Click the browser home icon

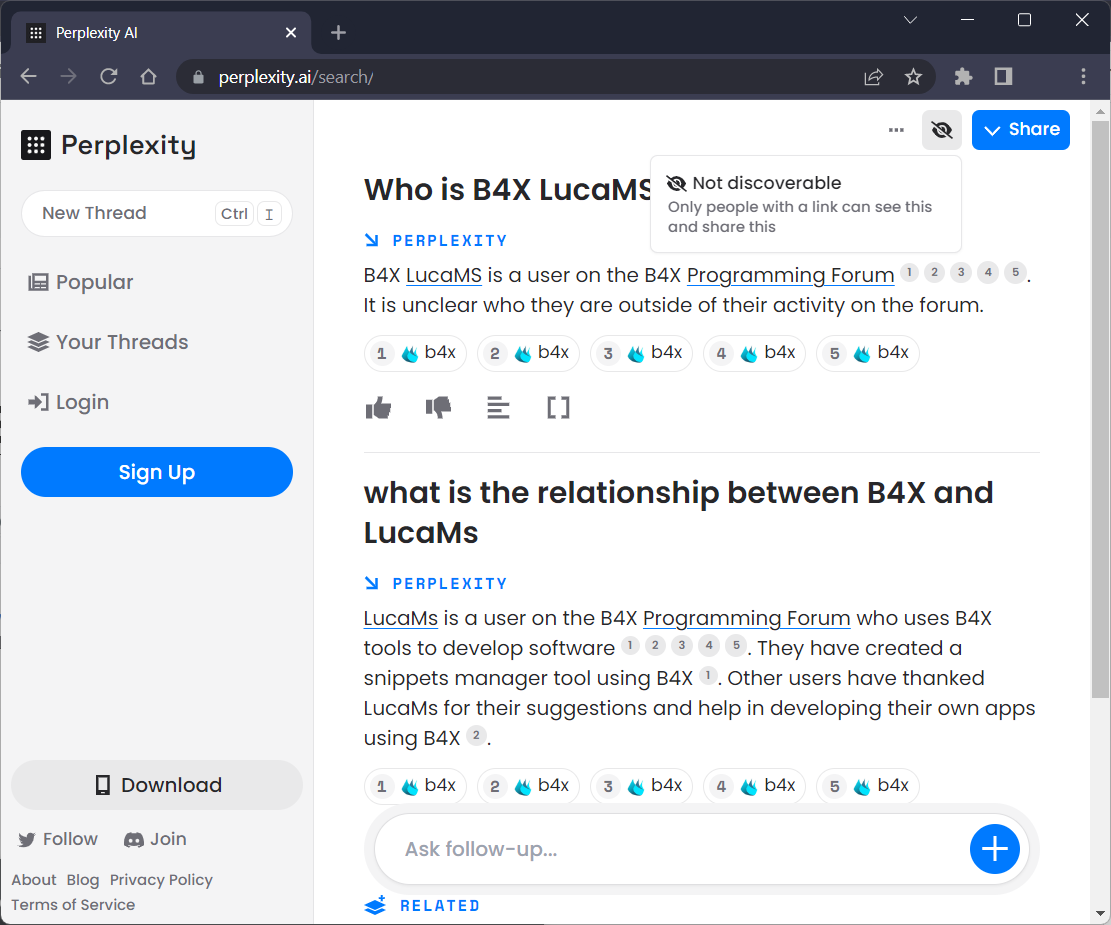148,77
